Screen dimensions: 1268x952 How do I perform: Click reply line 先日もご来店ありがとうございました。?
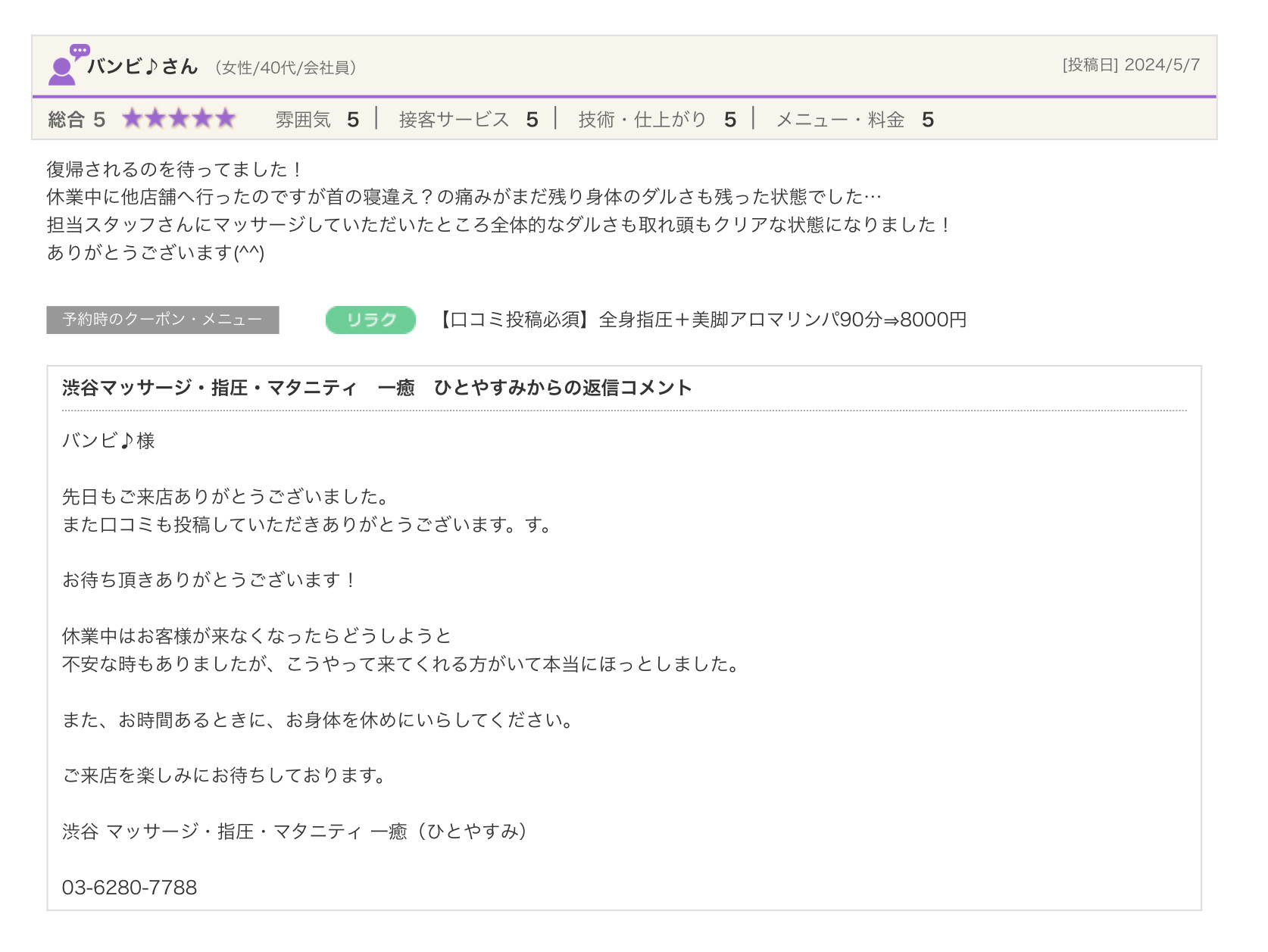pyautogui.click(x=227, y=497)
